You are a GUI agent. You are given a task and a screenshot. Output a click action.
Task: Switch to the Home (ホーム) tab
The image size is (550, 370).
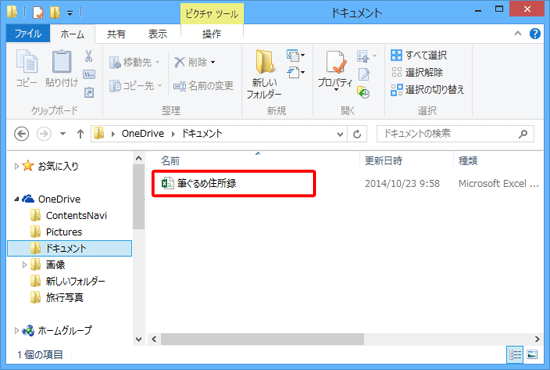(x=72, y=34)
